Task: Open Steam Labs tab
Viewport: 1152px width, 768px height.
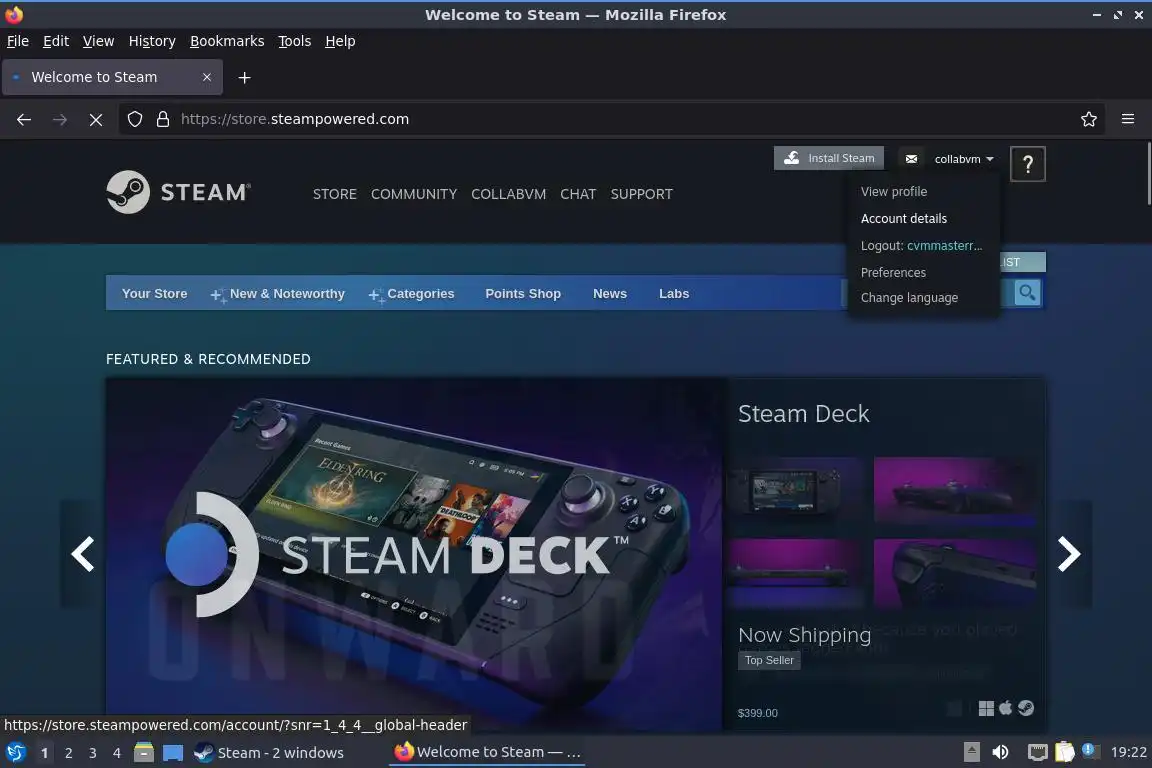Action: tap(674, 294)
